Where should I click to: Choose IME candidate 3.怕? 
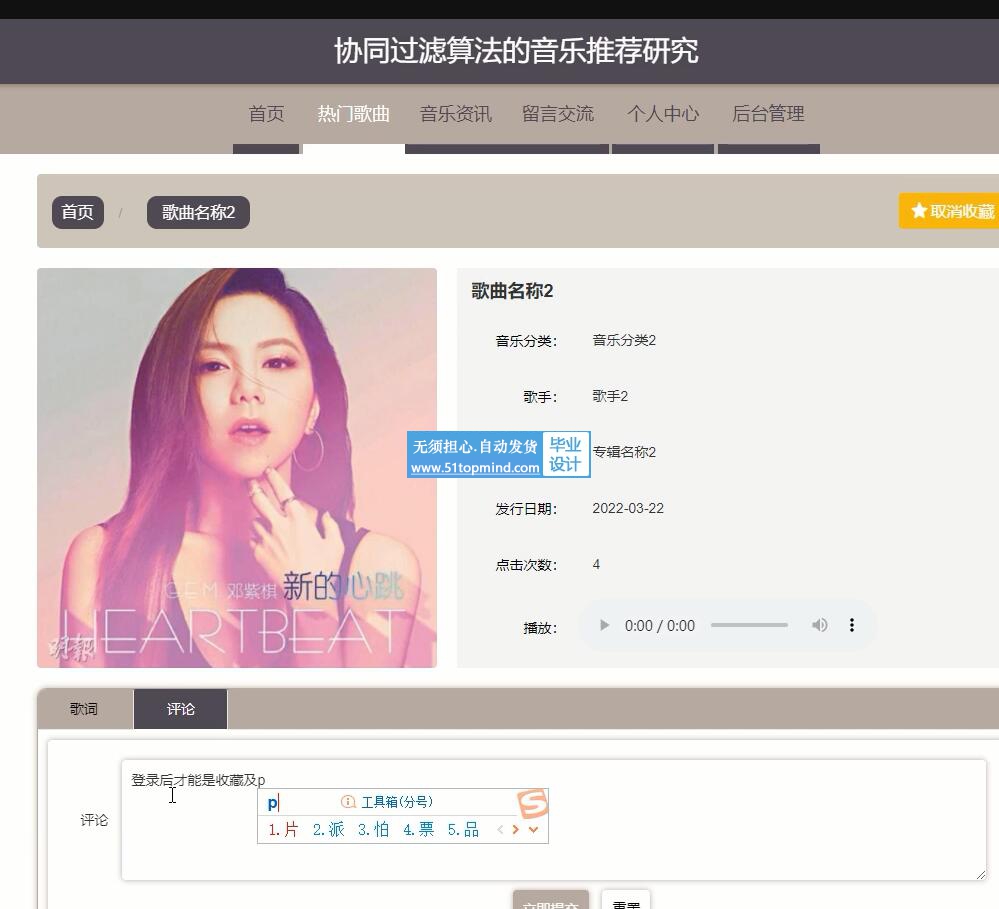[373, 829]
